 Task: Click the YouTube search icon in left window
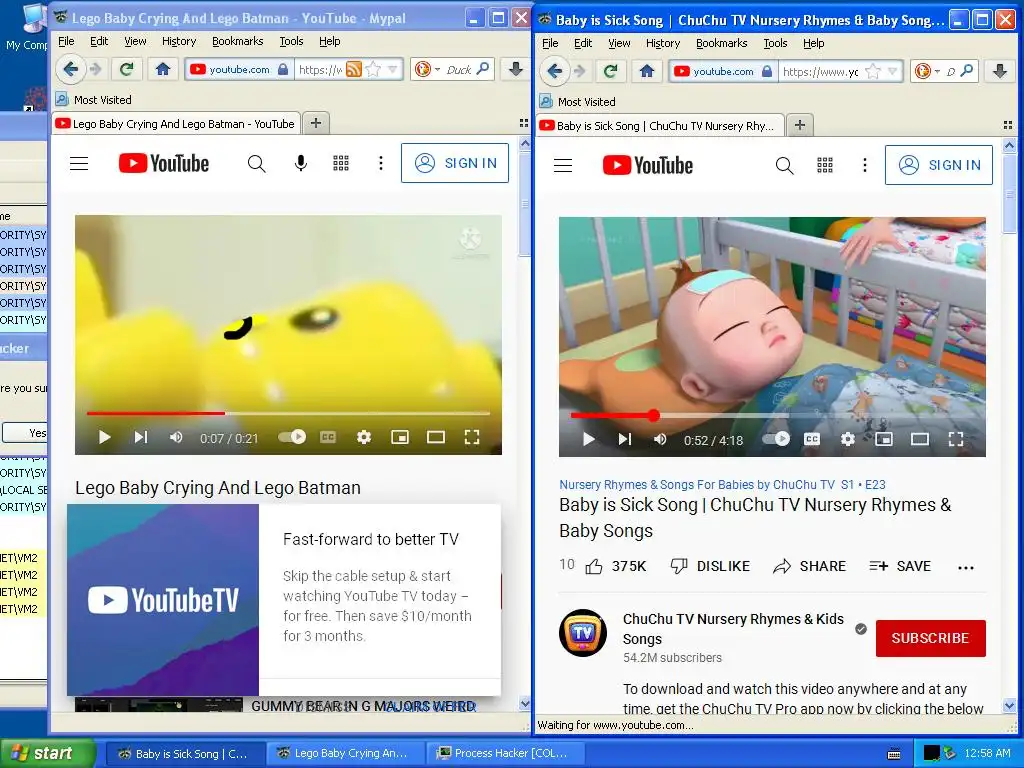click(257, 163)
